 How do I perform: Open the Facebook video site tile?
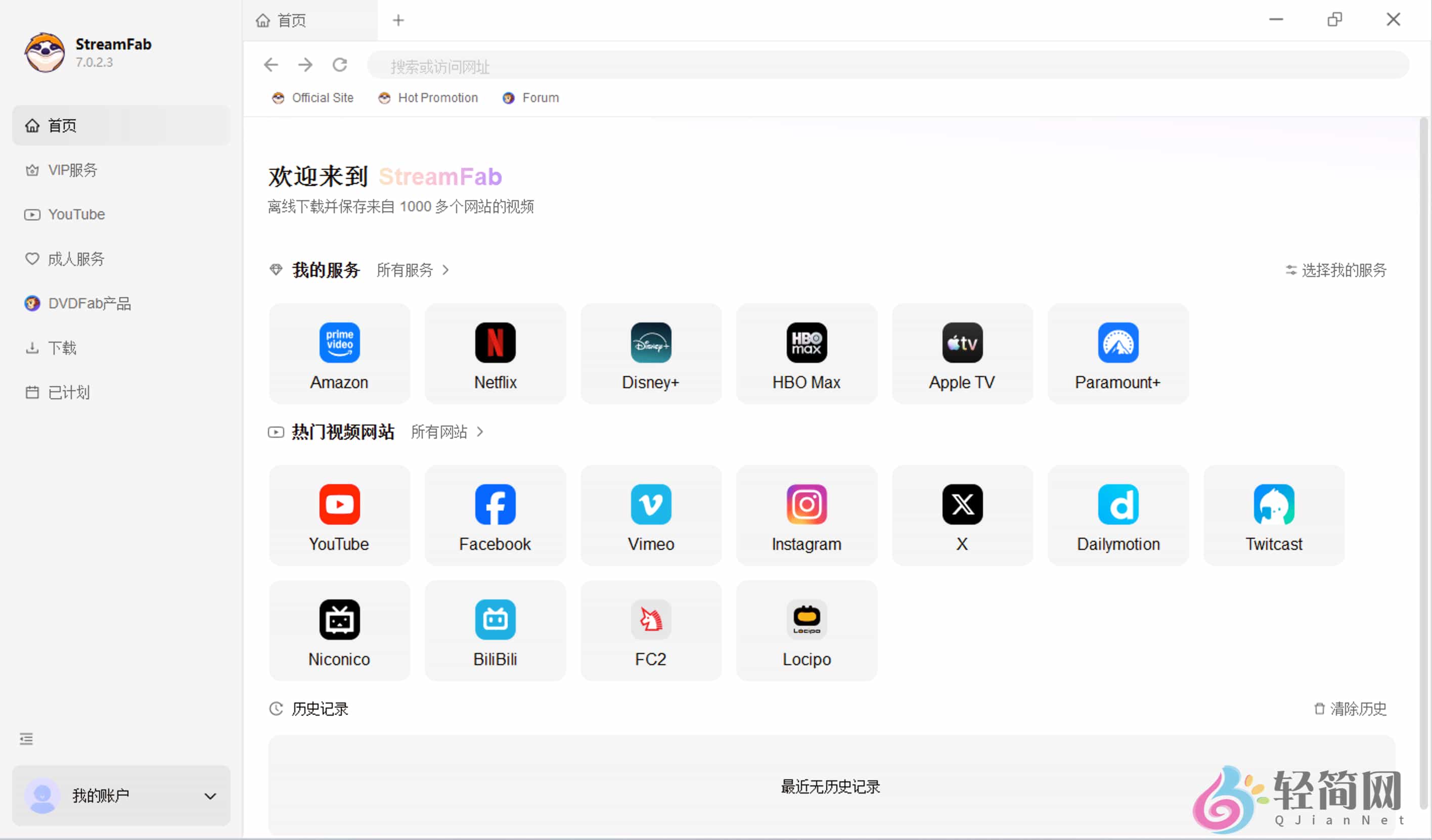click(495, 515)
